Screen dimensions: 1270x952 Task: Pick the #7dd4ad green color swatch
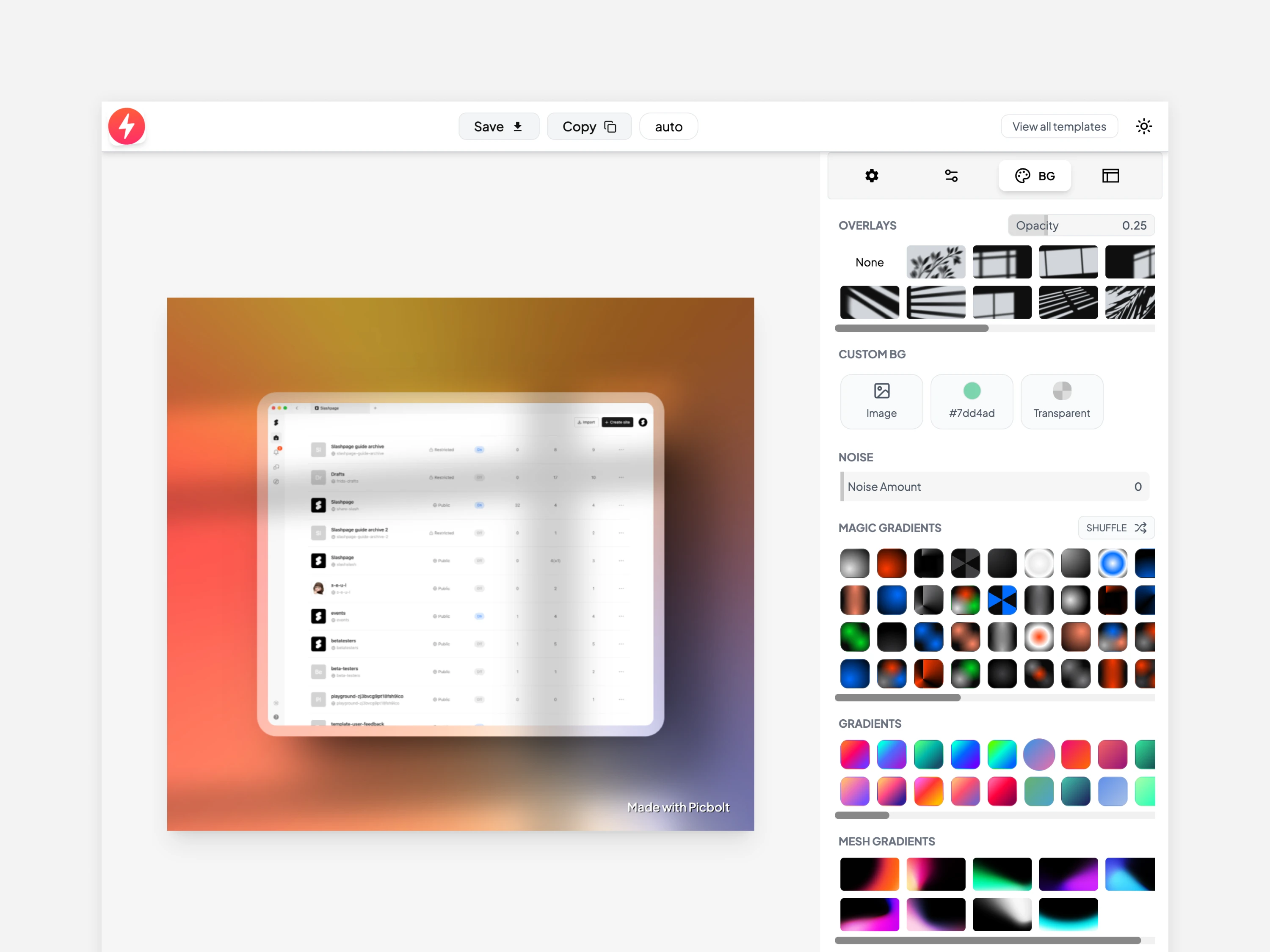tap(971, 401)
